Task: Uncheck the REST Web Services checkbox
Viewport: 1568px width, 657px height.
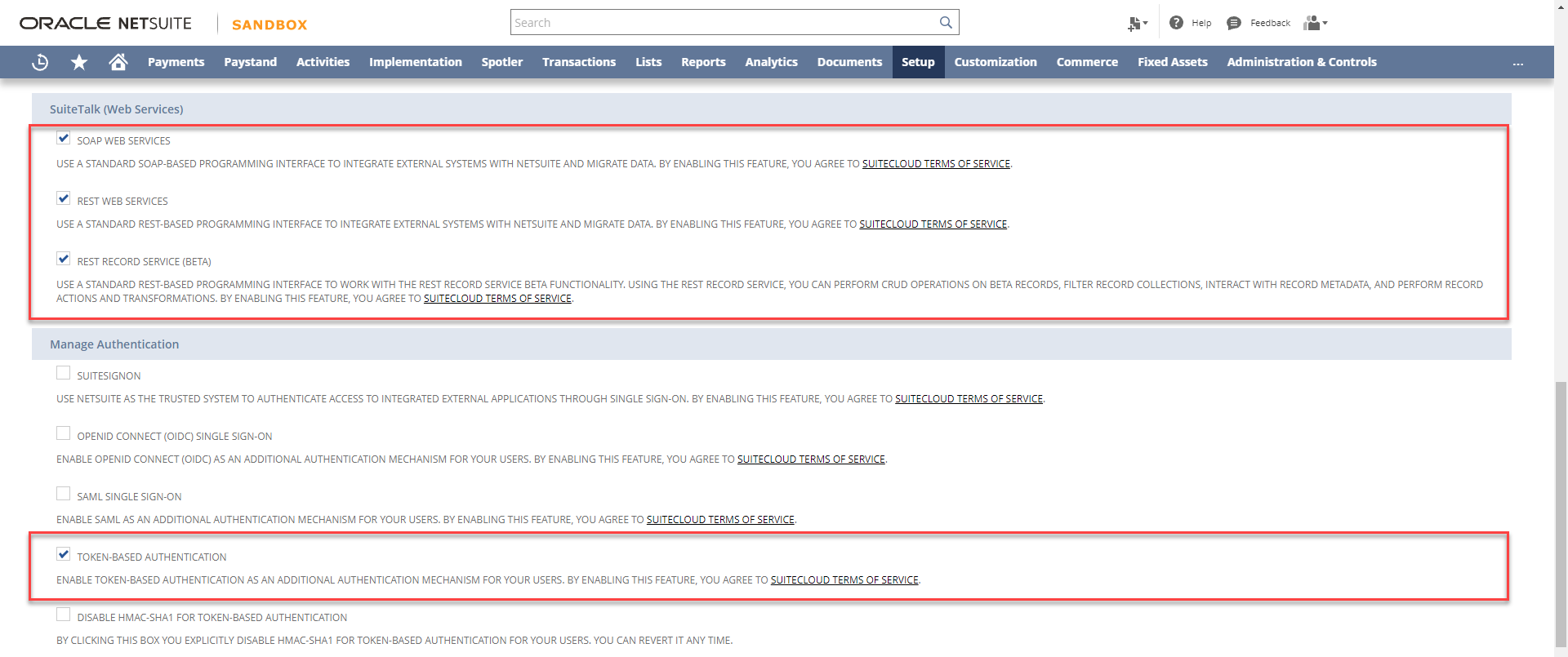Action: click(63, 198)
